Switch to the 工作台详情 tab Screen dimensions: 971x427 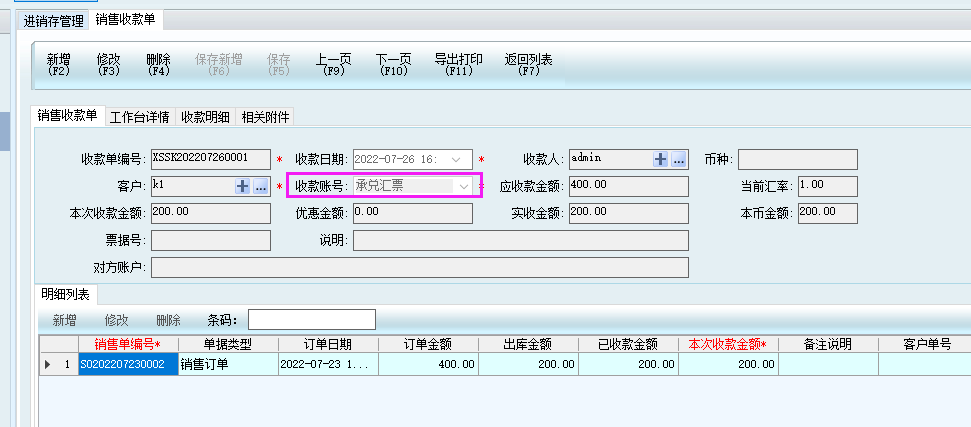[139, 117]
